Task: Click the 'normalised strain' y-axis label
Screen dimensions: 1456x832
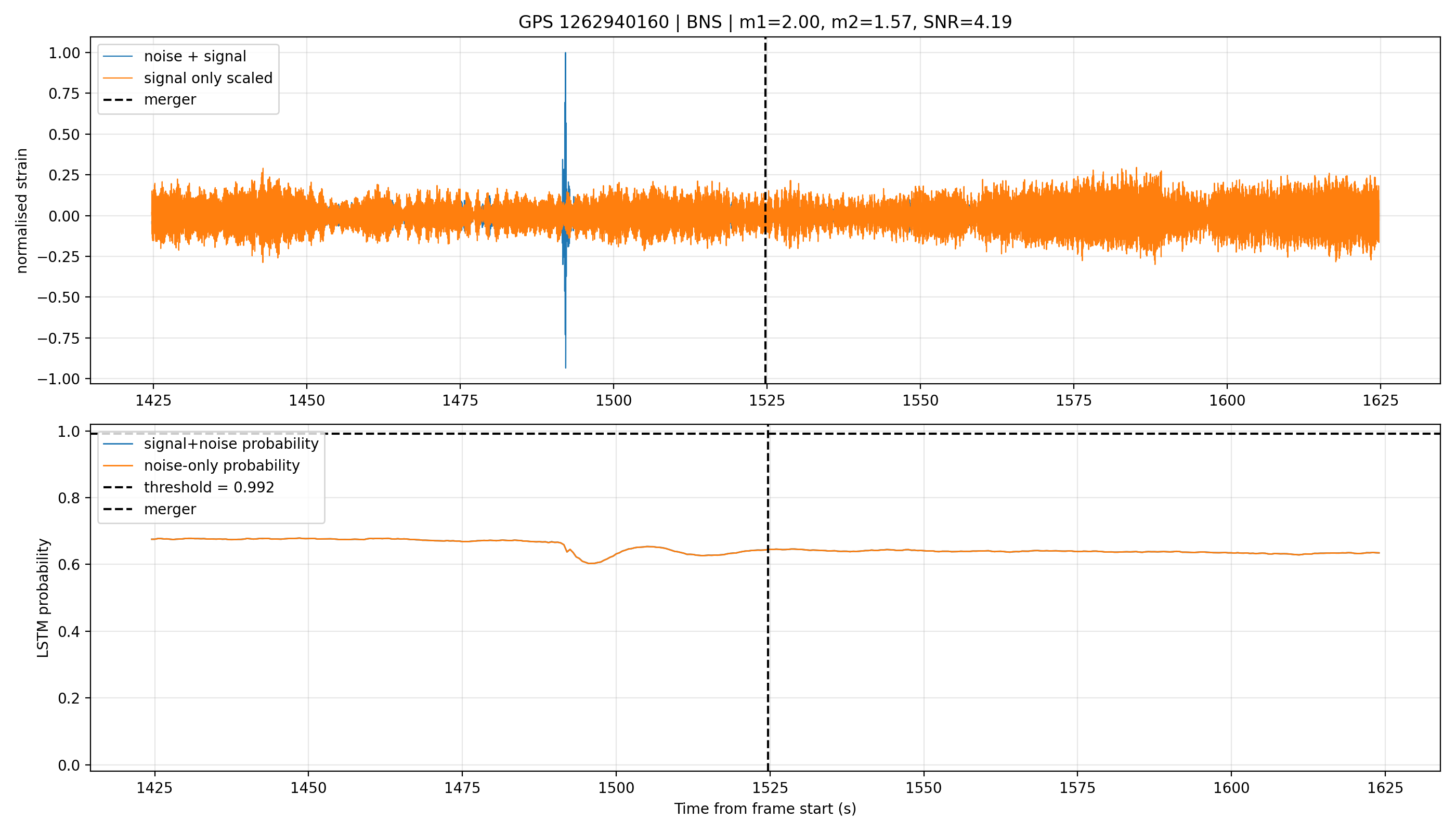Action: pos(22,211)
